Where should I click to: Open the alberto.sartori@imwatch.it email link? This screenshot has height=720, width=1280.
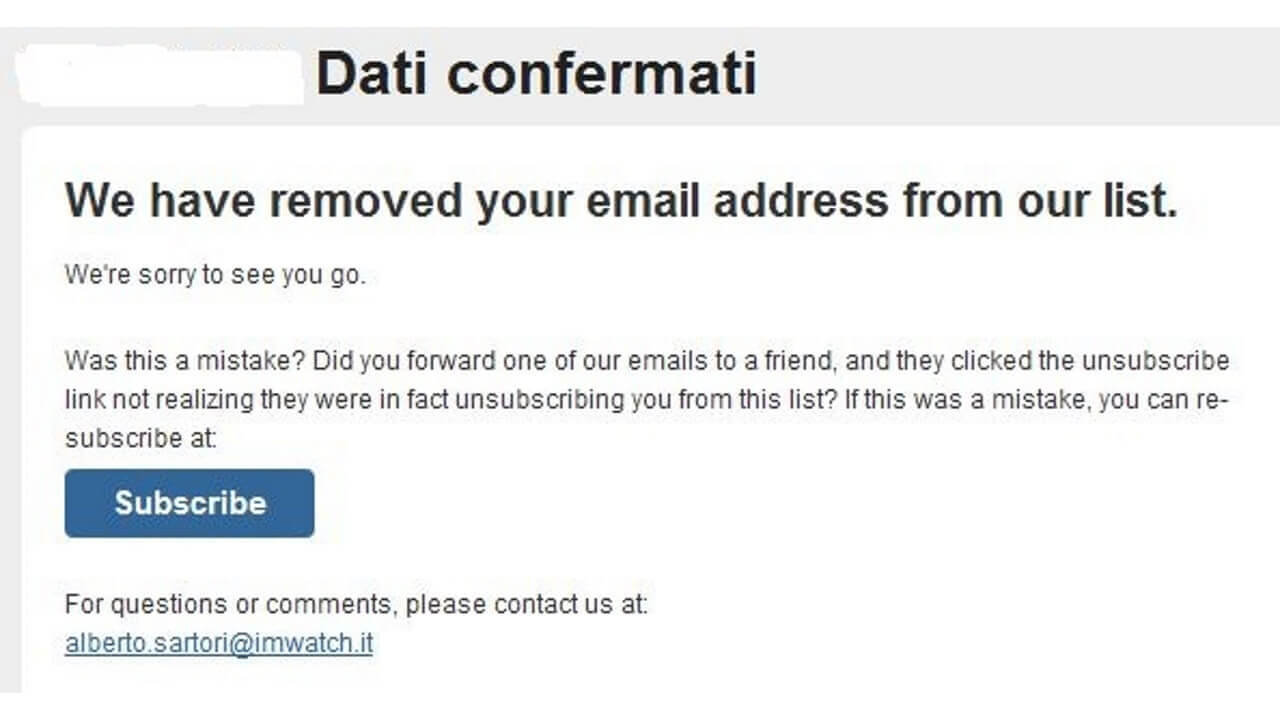click(x=219, y=643)
